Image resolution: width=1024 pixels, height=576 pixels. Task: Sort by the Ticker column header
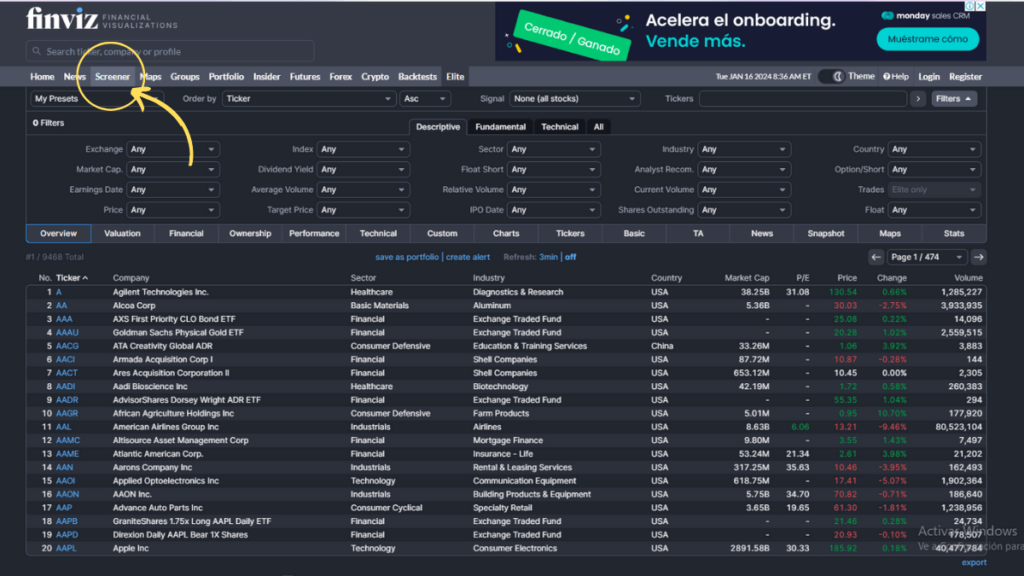[x=72, y=278]
